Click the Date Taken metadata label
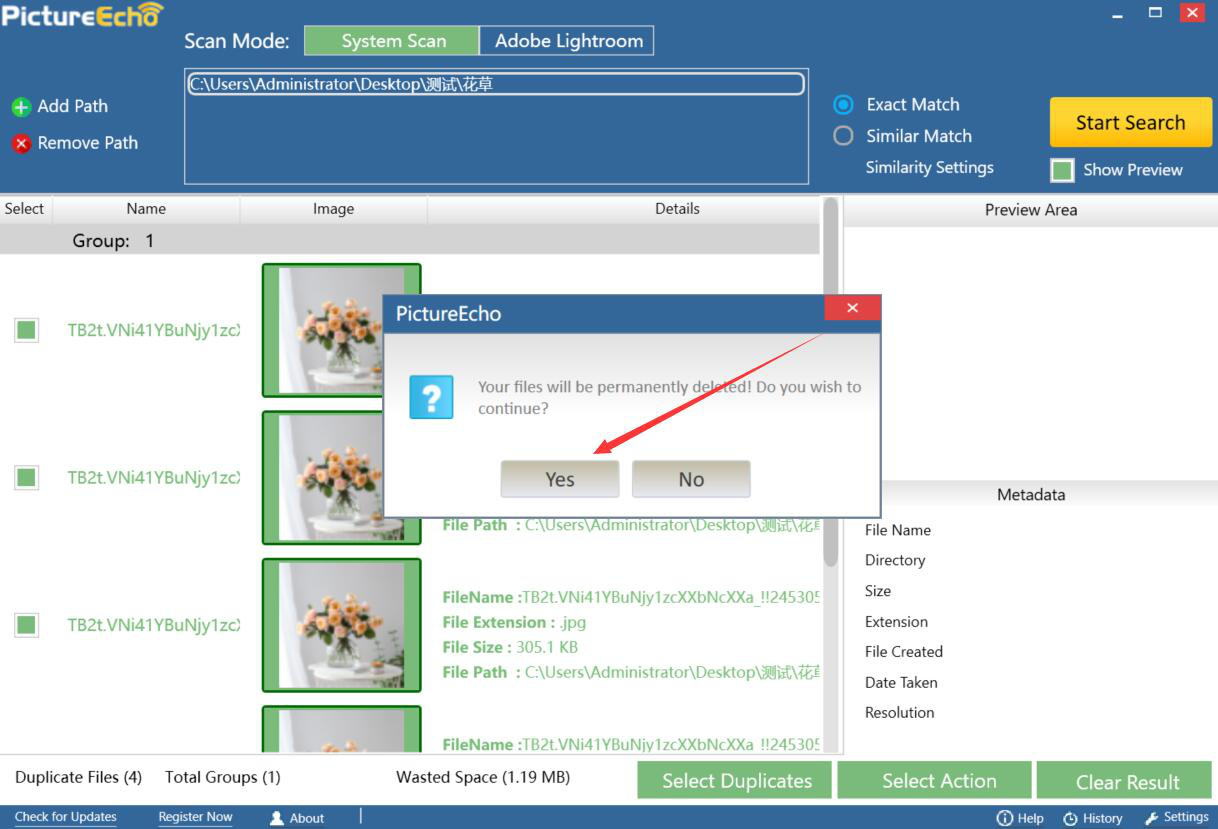 901,683
